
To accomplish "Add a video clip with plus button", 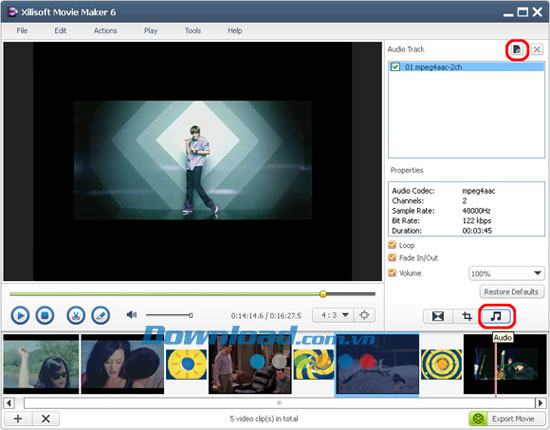I will (x=18, y=418).
